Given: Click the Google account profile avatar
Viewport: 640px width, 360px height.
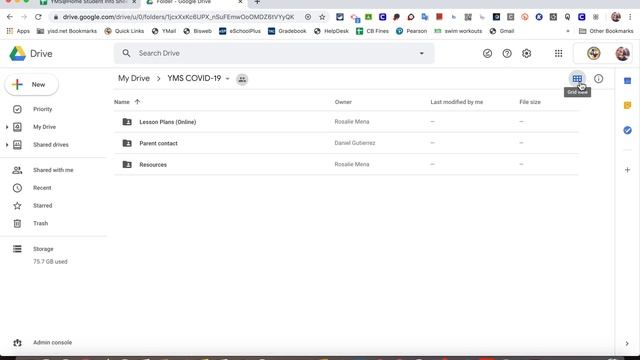Looking at the screenshot, I should tap(622, 53).
